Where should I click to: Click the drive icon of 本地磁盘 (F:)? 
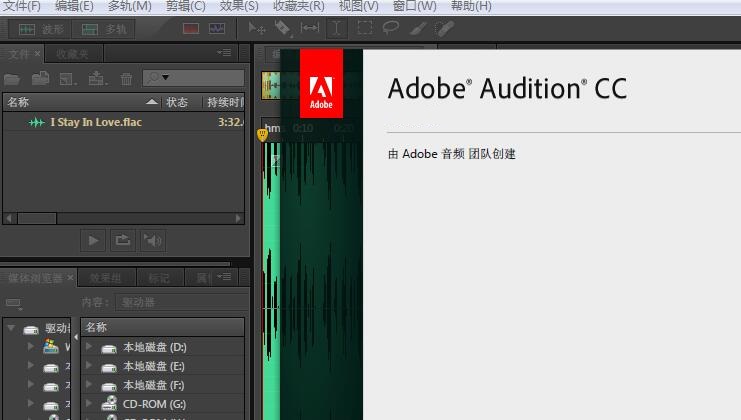pyautogui.click(x=109, y=386)
